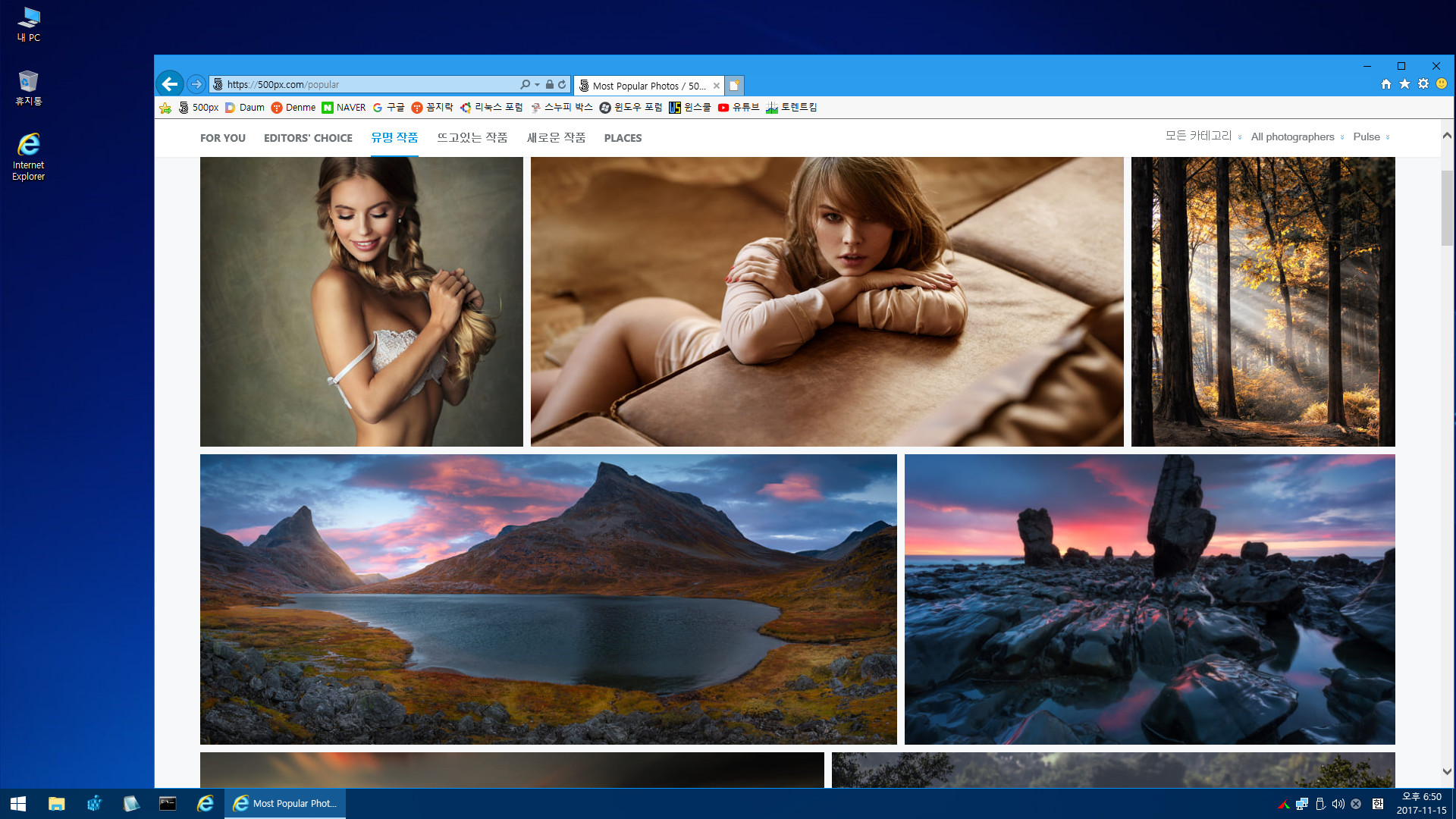Viewport: 1456px width, 819px height.
Task: Open the 유튜브 bookmark
Action: point(739,108)
